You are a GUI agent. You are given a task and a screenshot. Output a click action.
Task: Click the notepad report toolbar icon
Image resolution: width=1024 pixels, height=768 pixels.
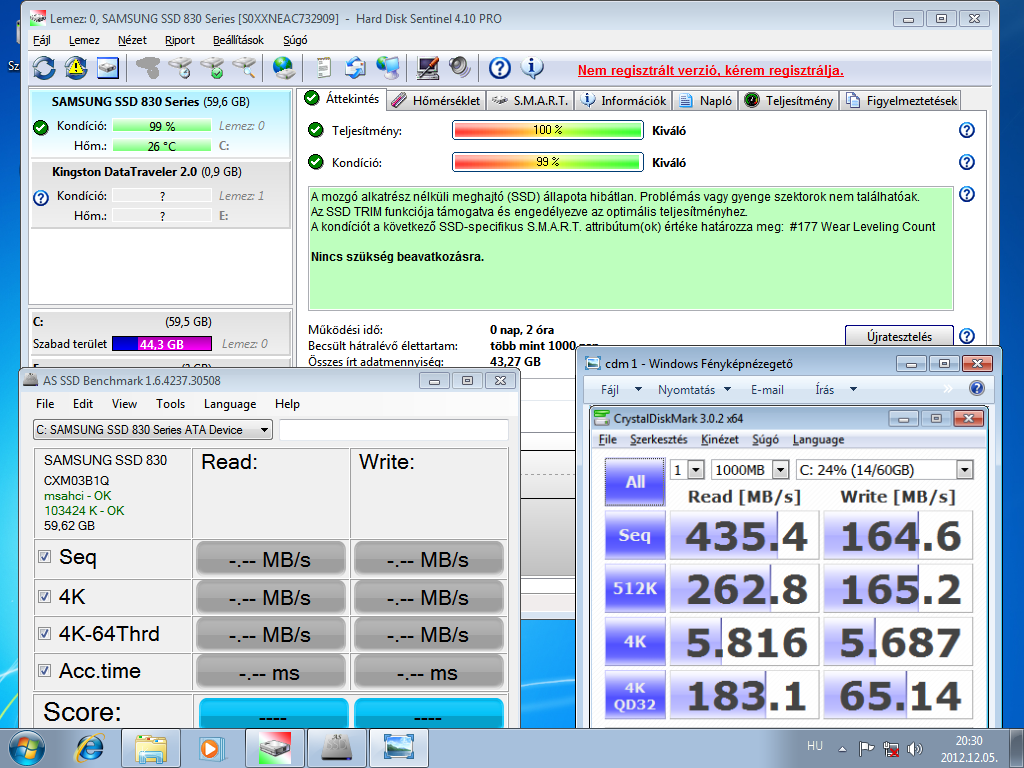tap(323, 68)
